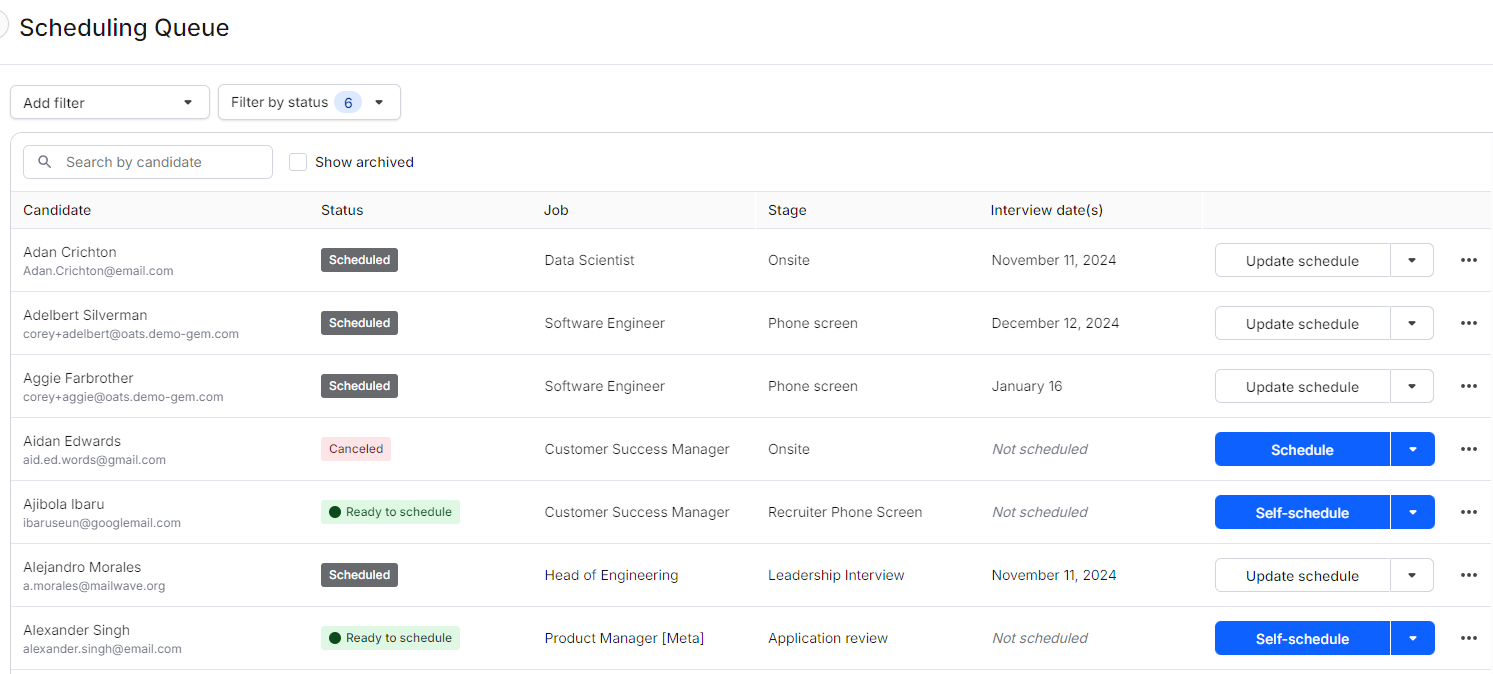Image resolution: width=1493 pixels, height=674 pixels.
Task: Click the Candidate column header
Action: 57,210
